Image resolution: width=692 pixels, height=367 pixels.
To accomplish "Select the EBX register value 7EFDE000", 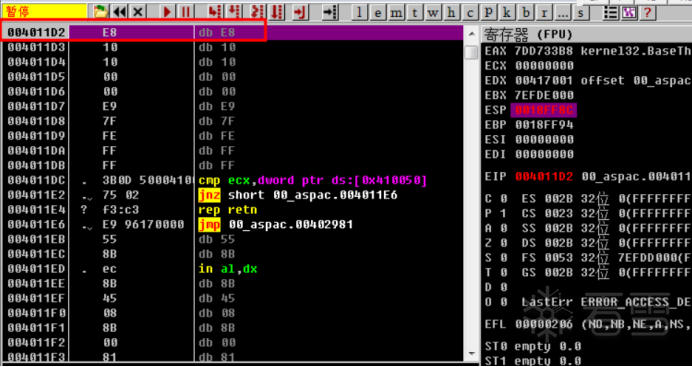I will point(544,95).
